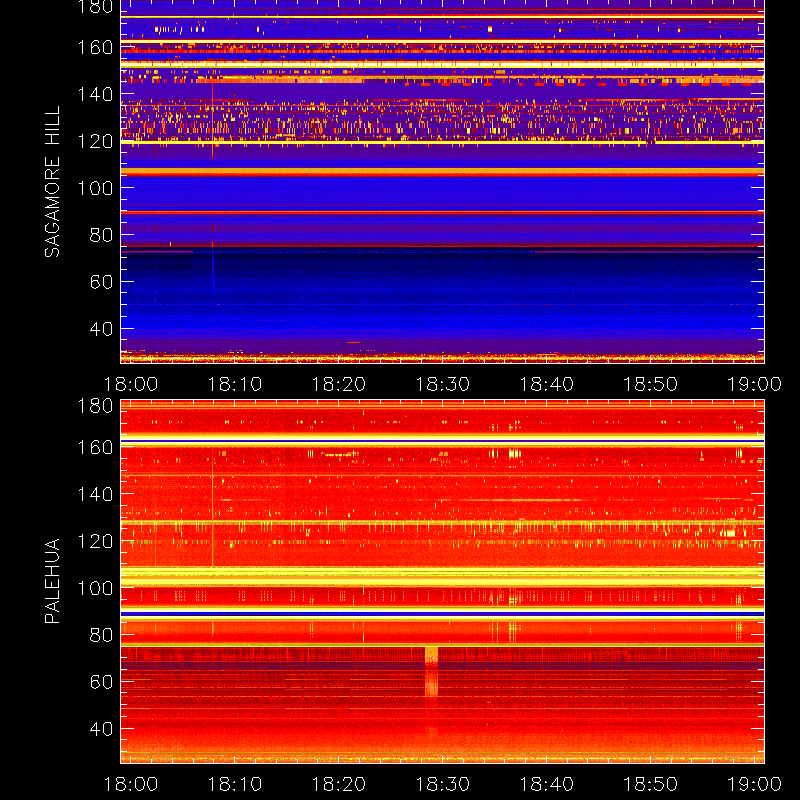This screenshot has width=800, height=800.
Task: Click 18:10 time label under Palehua plot
Action: coord(235,784)
